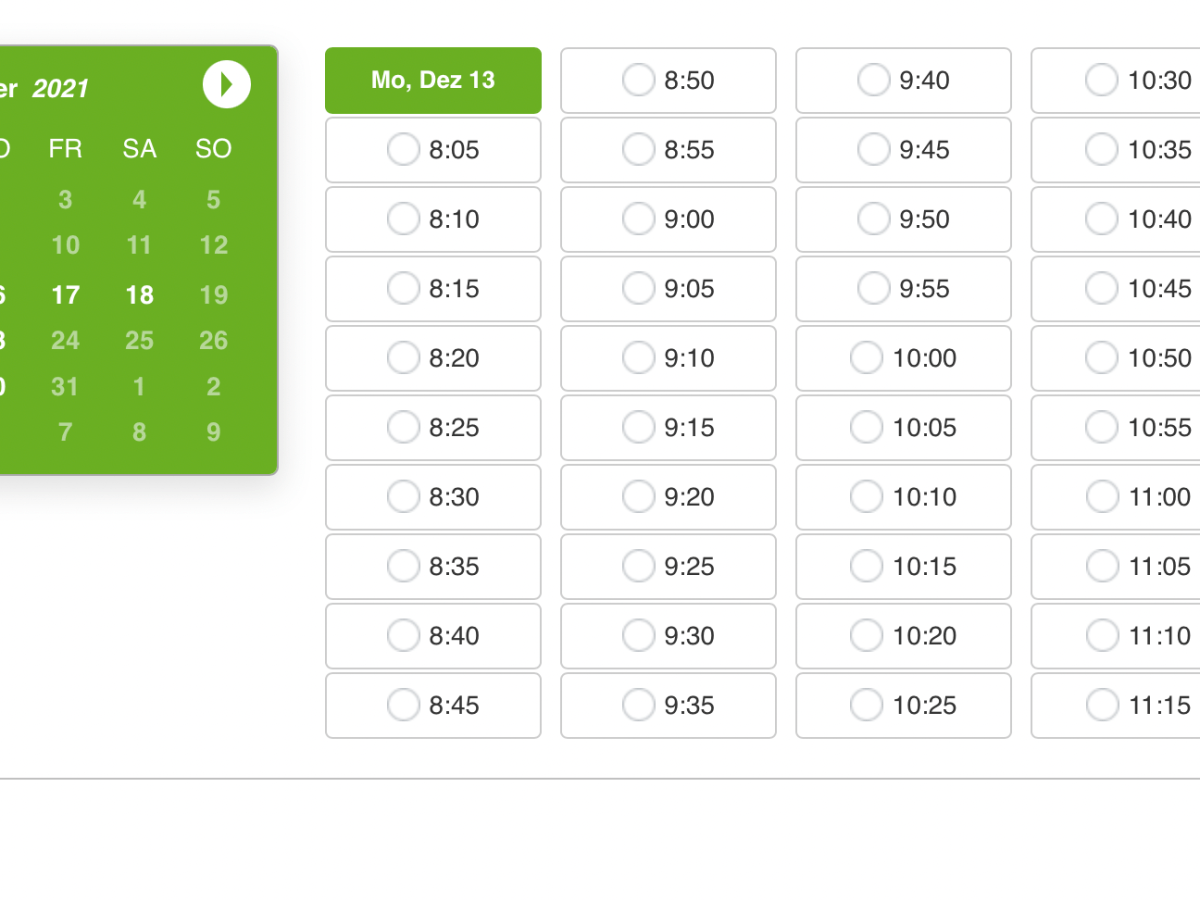Click the Mo, Dez 13 date header
The image size is (1200, 900).
[433, 80]
